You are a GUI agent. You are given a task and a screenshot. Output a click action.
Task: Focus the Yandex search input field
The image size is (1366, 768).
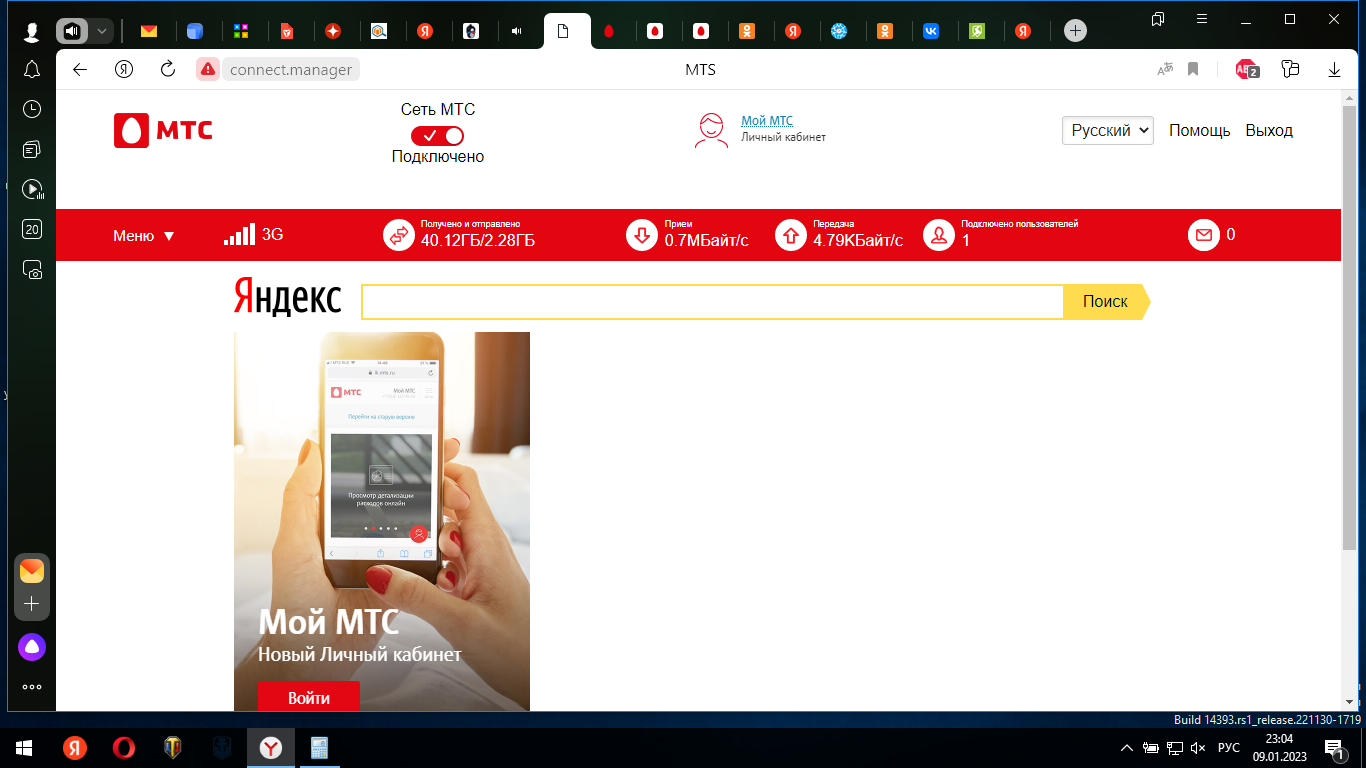(712, 301)
